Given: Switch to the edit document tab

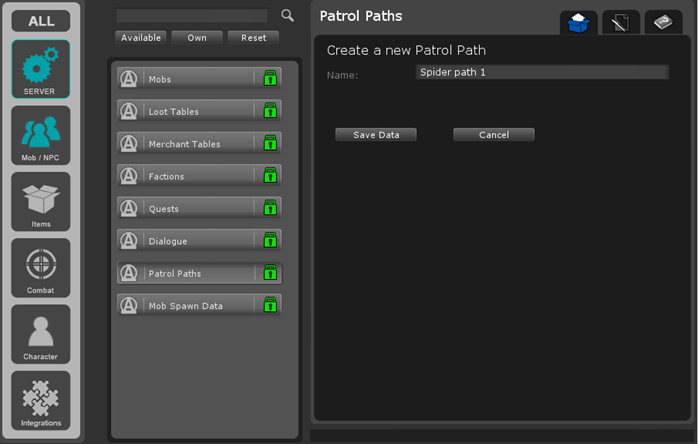Looking at the screenshot, I should point(620,23).
